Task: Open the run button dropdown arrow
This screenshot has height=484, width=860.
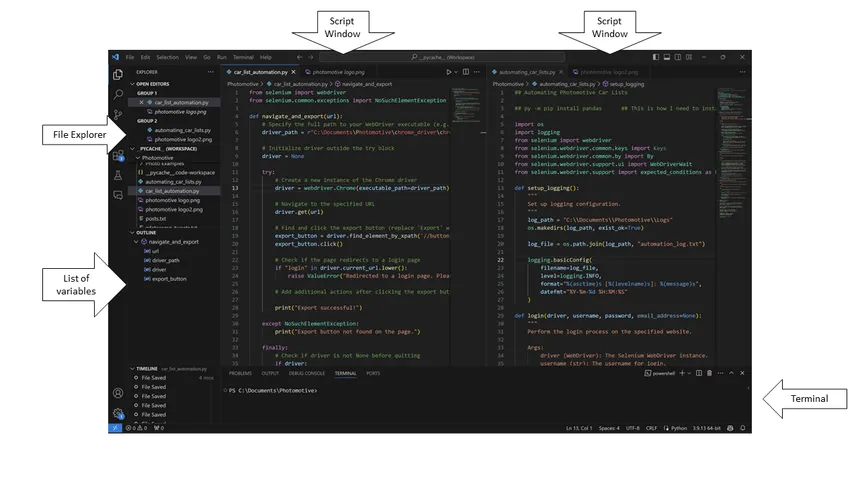Action: click(456, 72)
